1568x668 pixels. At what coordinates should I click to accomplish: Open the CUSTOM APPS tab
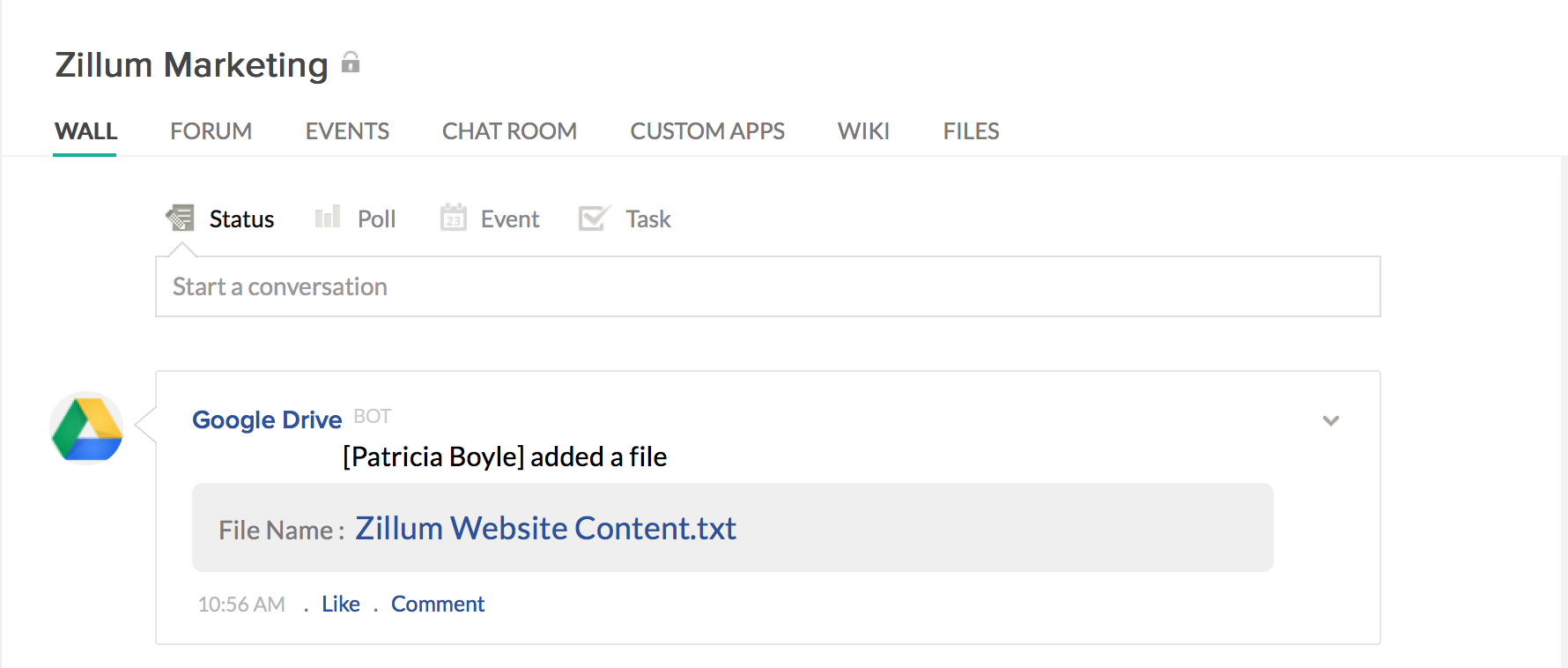pyautogui.click(x=707, y=131)
